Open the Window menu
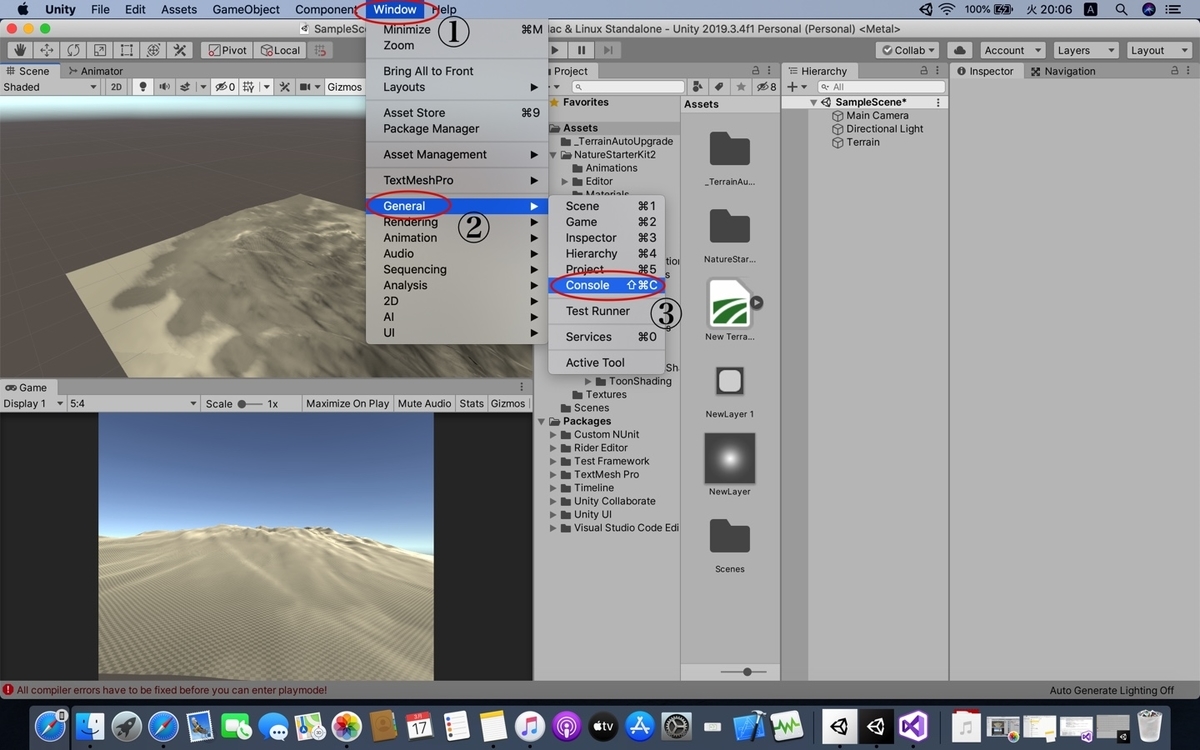 [x=394, y=10]
